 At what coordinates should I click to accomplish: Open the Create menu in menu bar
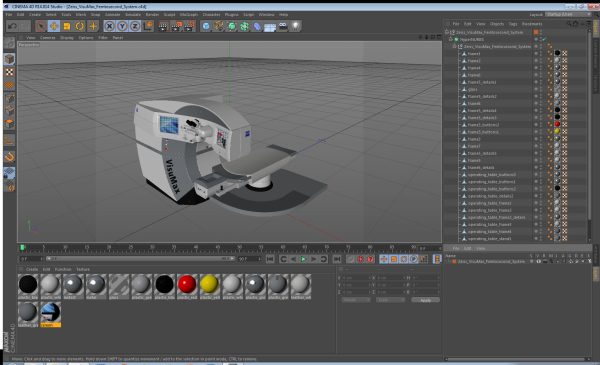point(35,15)
